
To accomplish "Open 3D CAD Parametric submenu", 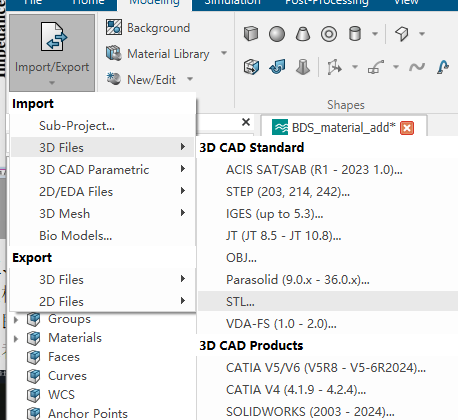I will [103, 170].
